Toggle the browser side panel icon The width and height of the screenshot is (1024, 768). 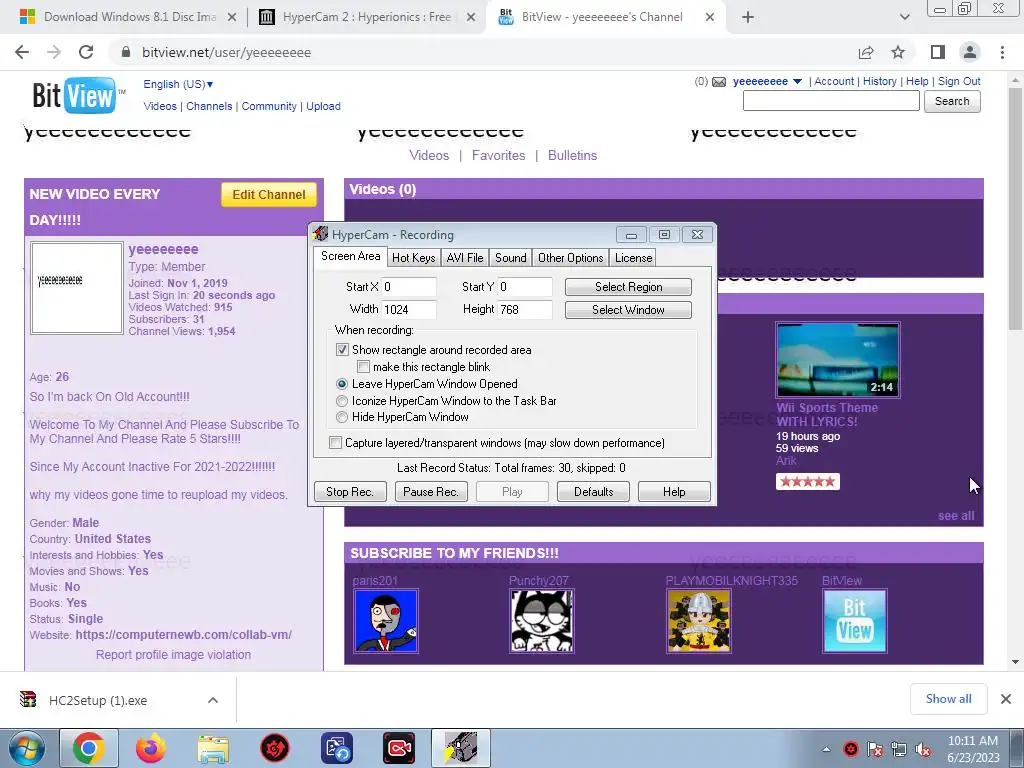coord(938,52)
